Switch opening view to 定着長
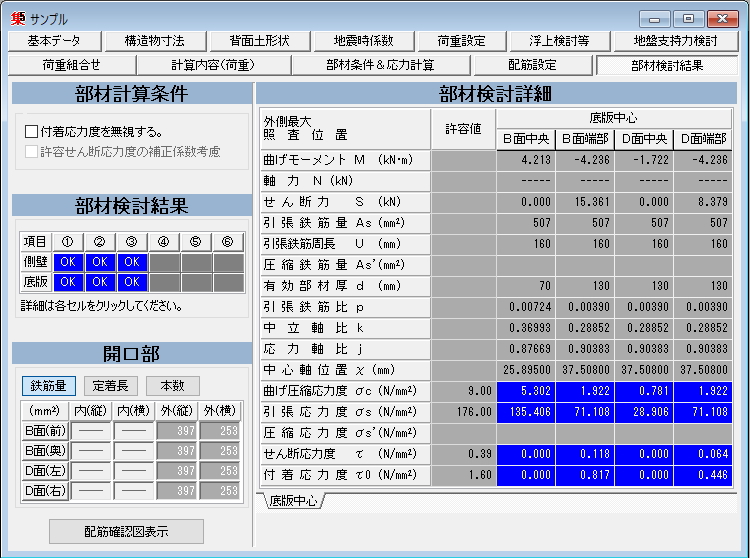 [x=110, y=386]
